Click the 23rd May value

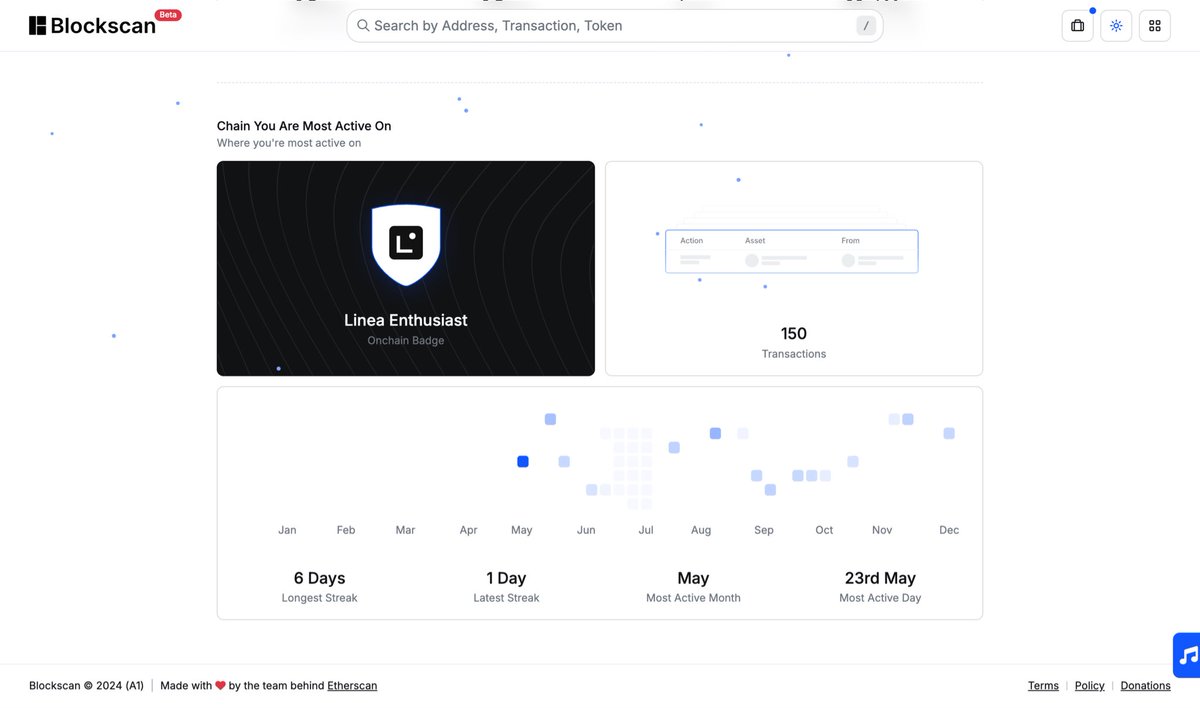880,578
